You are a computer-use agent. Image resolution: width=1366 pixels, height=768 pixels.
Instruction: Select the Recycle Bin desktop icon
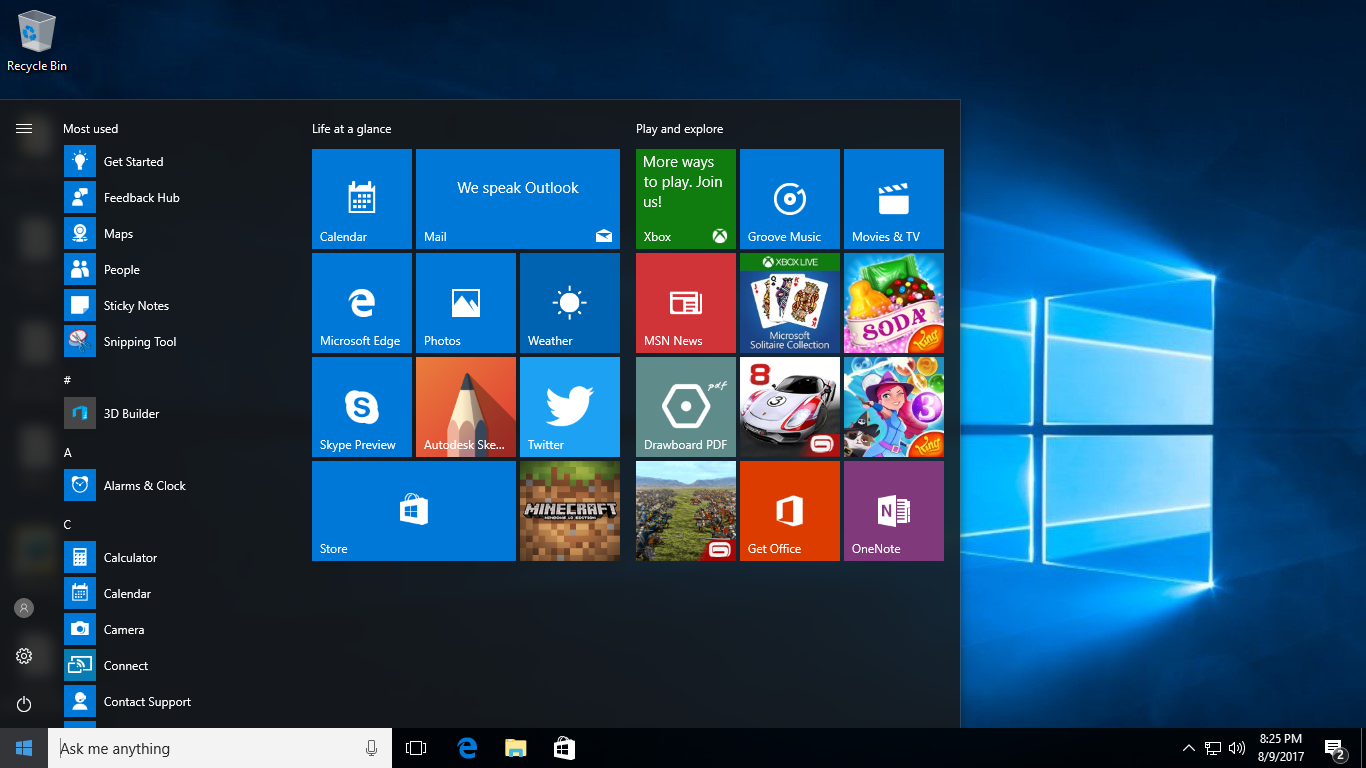click(x=37, y=41)
